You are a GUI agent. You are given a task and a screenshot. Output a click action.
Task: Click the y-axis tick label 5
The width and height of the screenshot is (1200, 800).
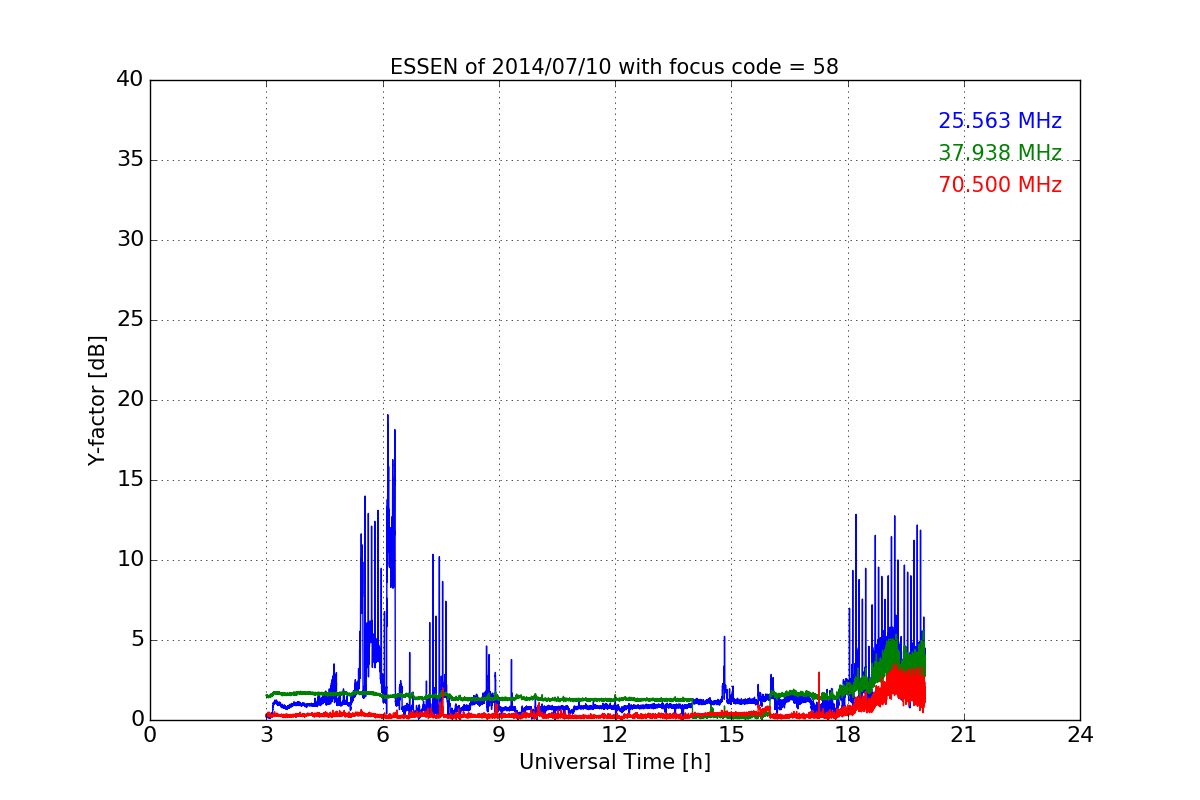[137, 640]
